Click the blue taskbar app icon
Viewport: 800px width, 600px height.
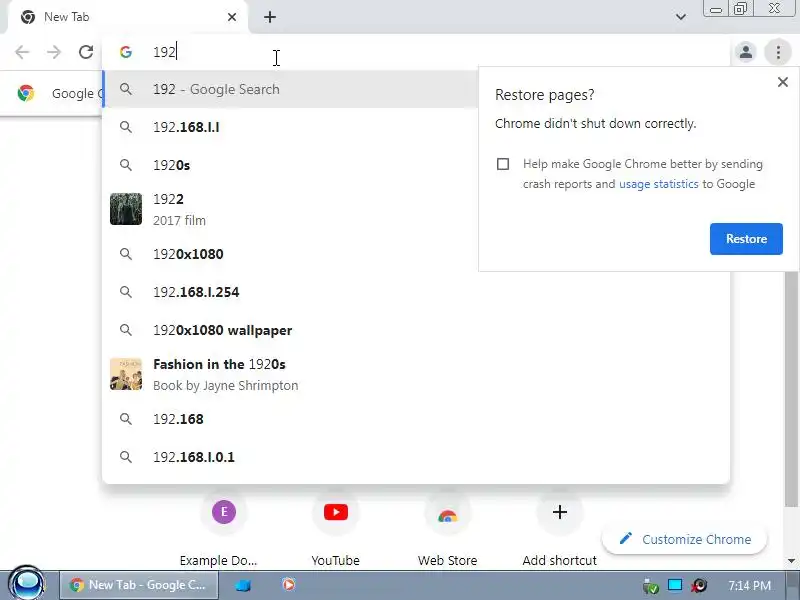tap(243, 585)
